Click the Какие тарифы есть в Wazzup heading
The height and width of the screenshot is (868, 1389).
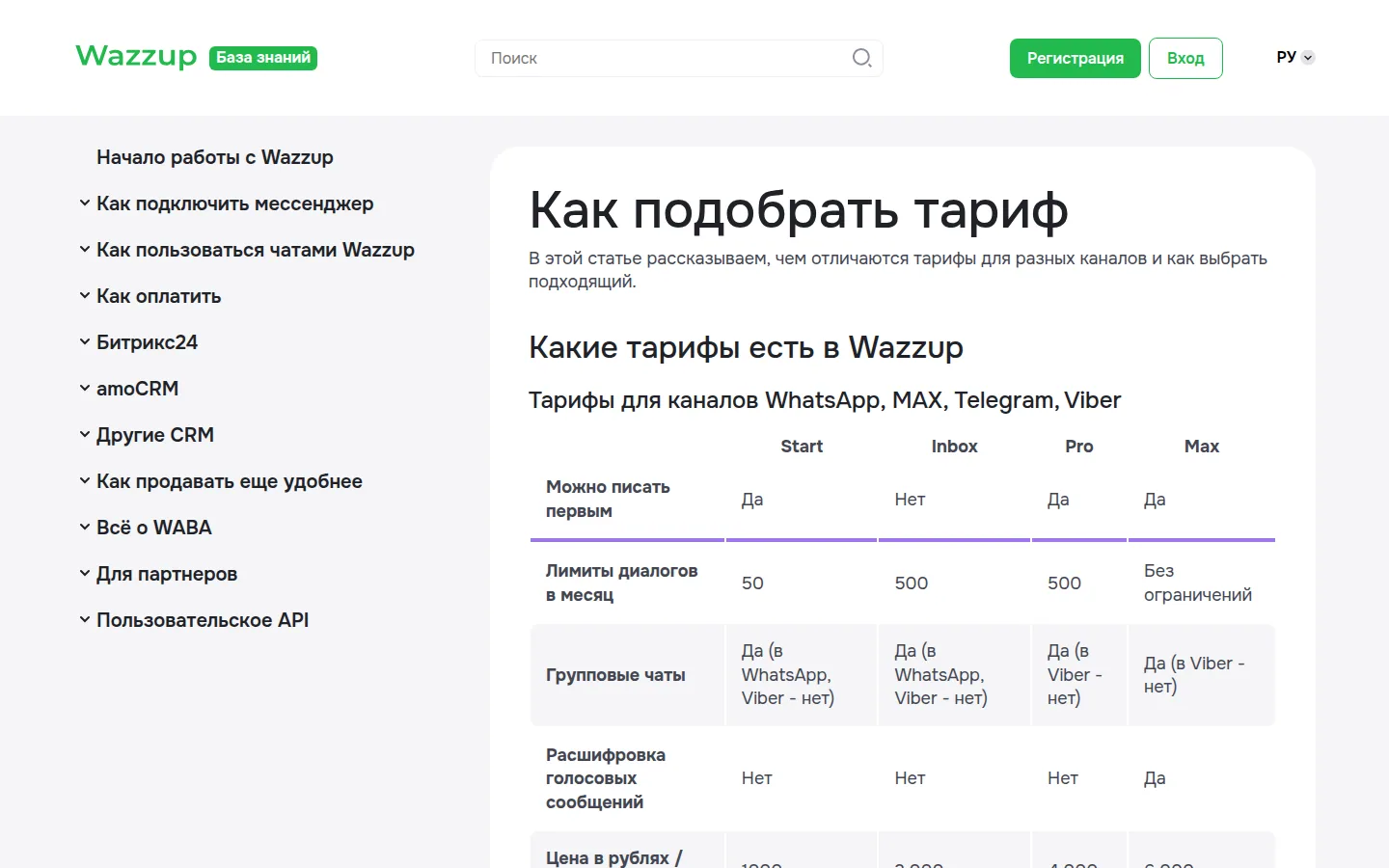tap(746, 347)
